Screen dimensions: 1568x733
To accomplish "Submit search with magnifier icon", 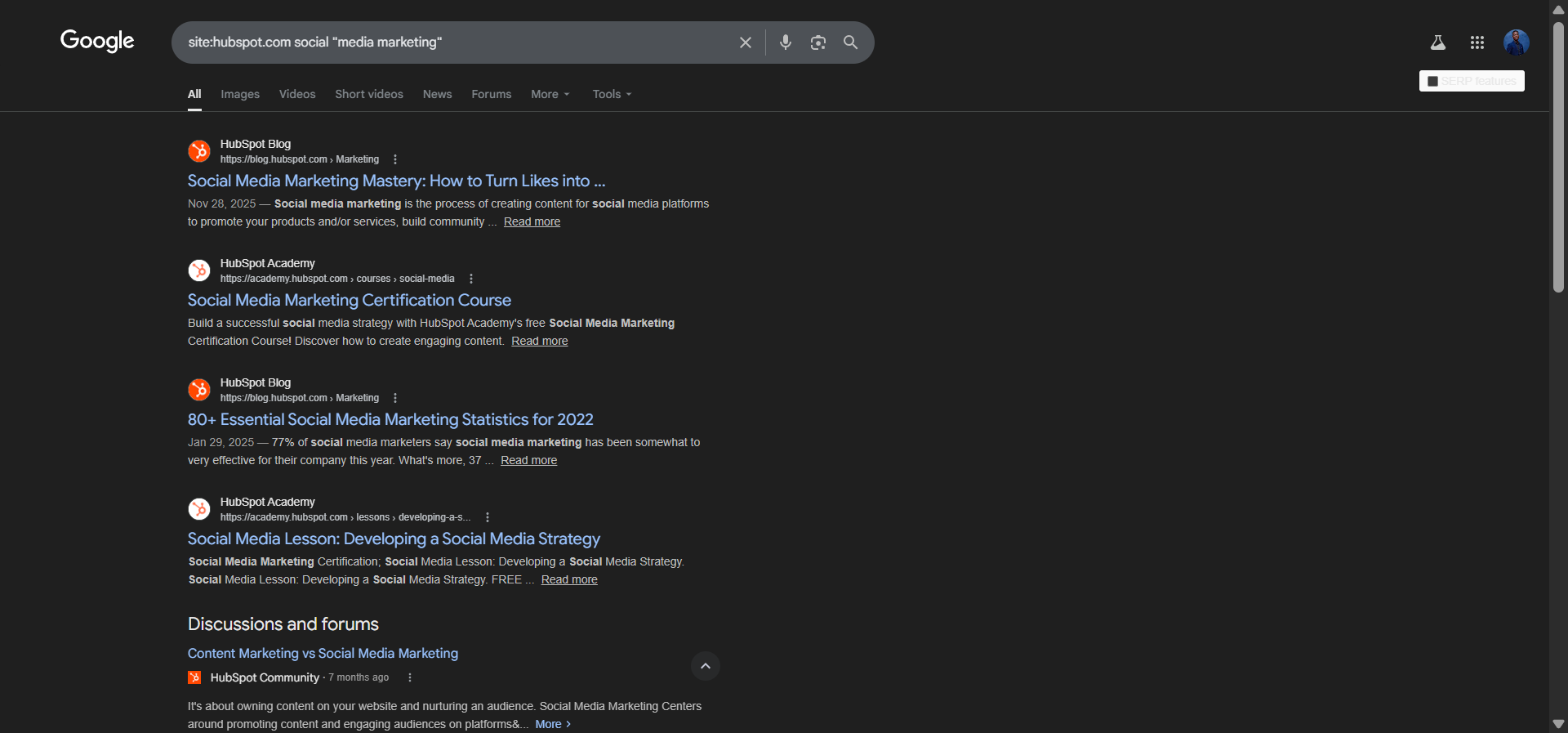I will [x=851, y=42].
